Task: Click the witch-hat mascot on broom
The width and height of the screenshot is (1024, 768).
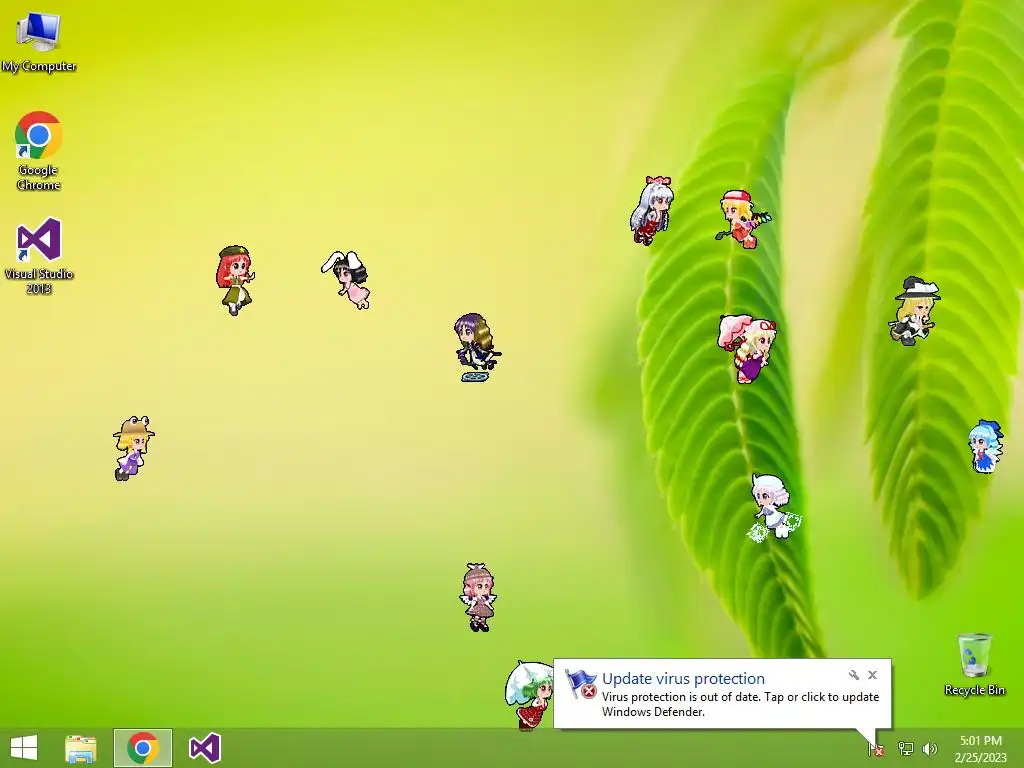Action: point(914,311)
